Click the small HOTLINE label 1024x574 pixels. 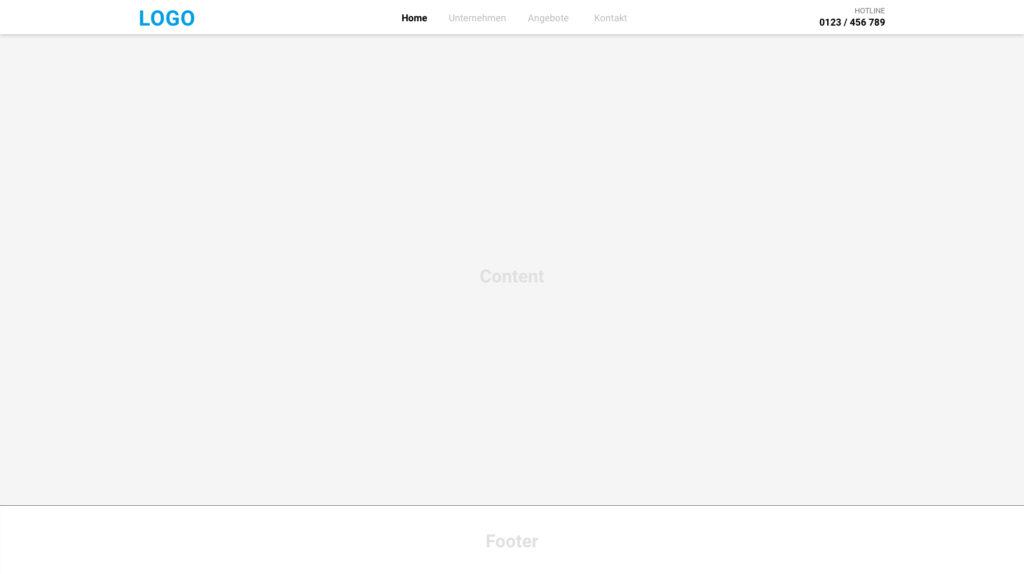[x=869, y=10]
